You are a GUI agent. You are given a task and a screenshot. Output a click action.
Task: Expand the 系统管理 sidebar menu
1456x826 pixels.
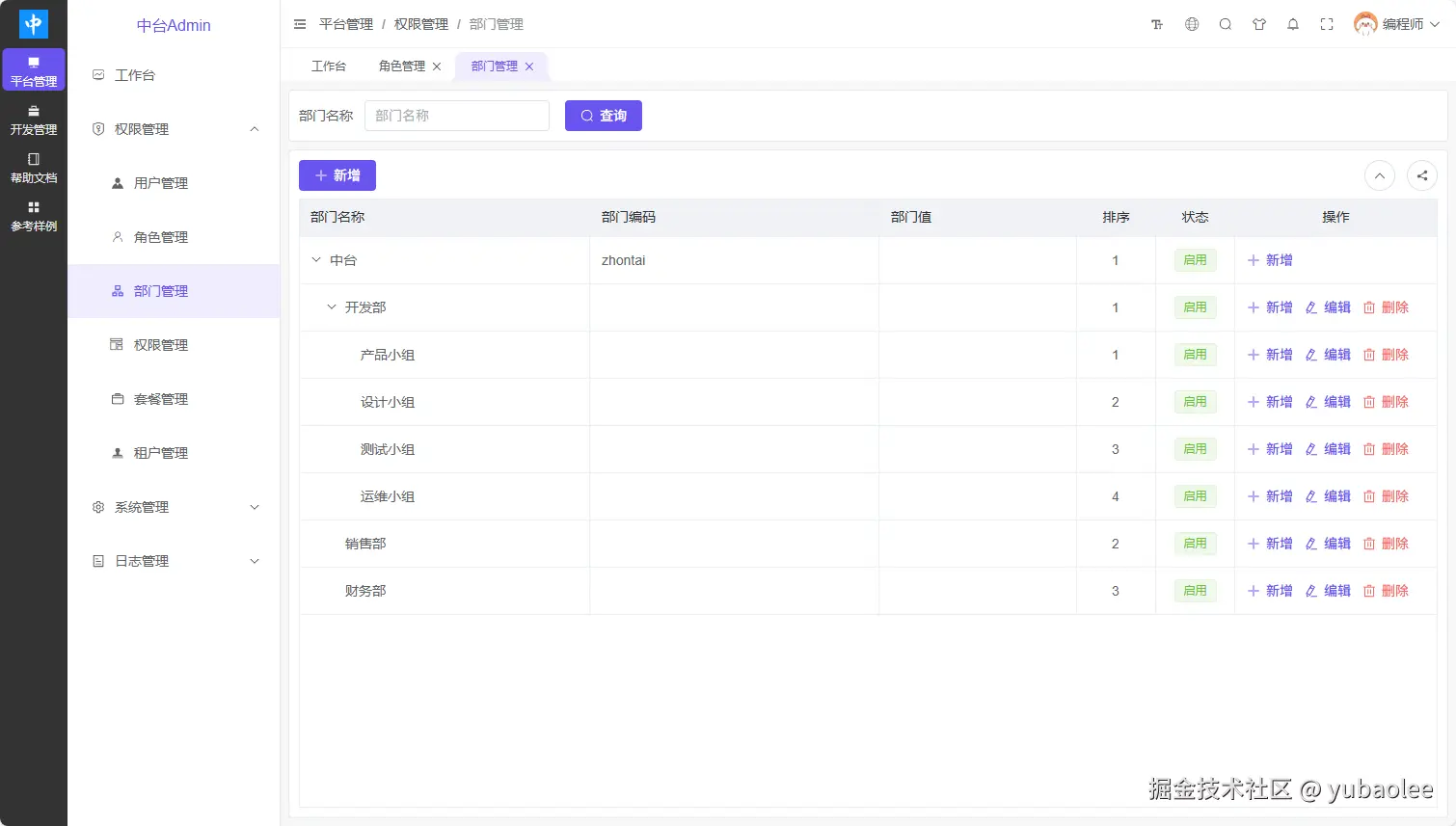click(x=174, y=506)
